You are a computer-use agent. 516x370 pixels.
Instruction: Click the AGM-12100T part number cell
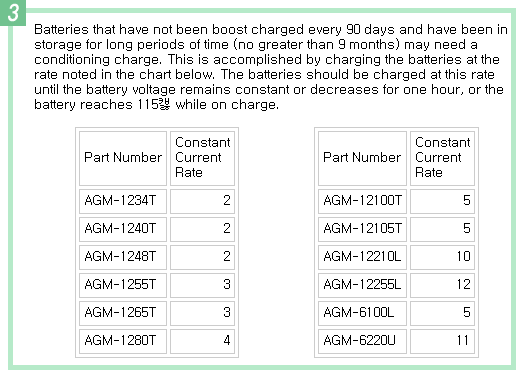(x=362, y=201)
